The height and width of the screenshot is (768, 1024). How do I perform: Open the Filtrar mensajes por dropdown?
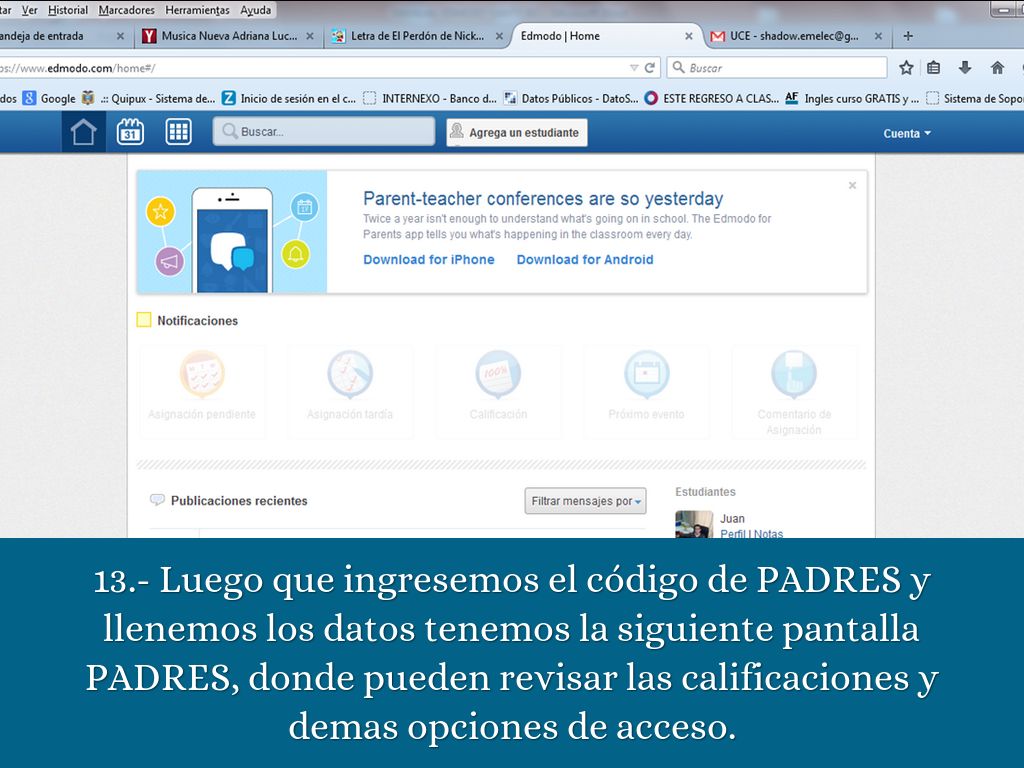(585, 501)
